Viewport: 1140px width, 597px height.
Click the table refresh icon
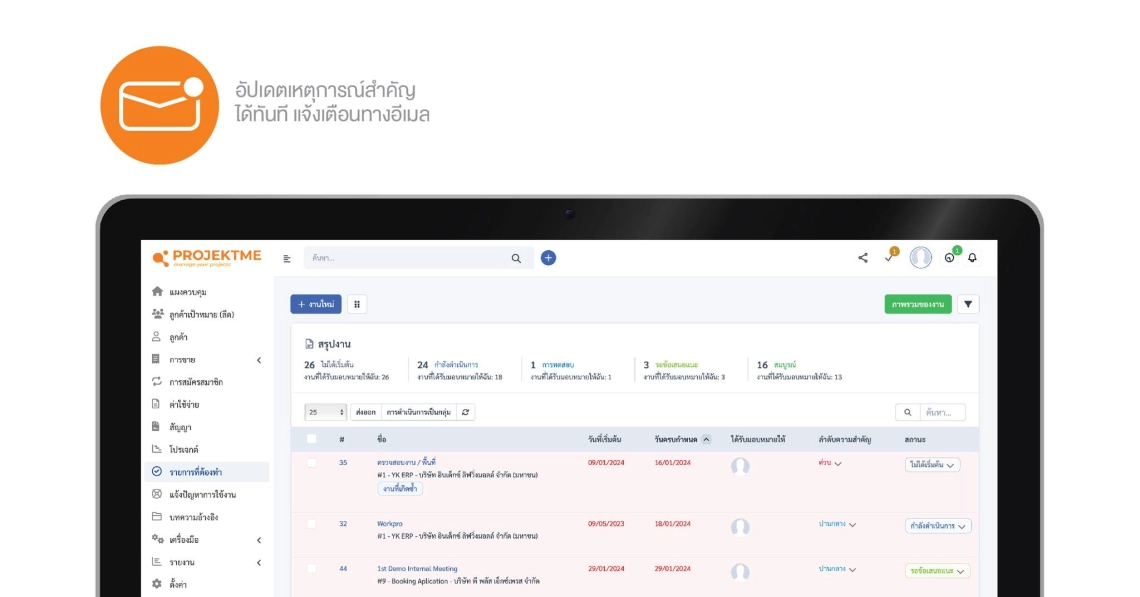pyautogui.click(x=465, y=412)
